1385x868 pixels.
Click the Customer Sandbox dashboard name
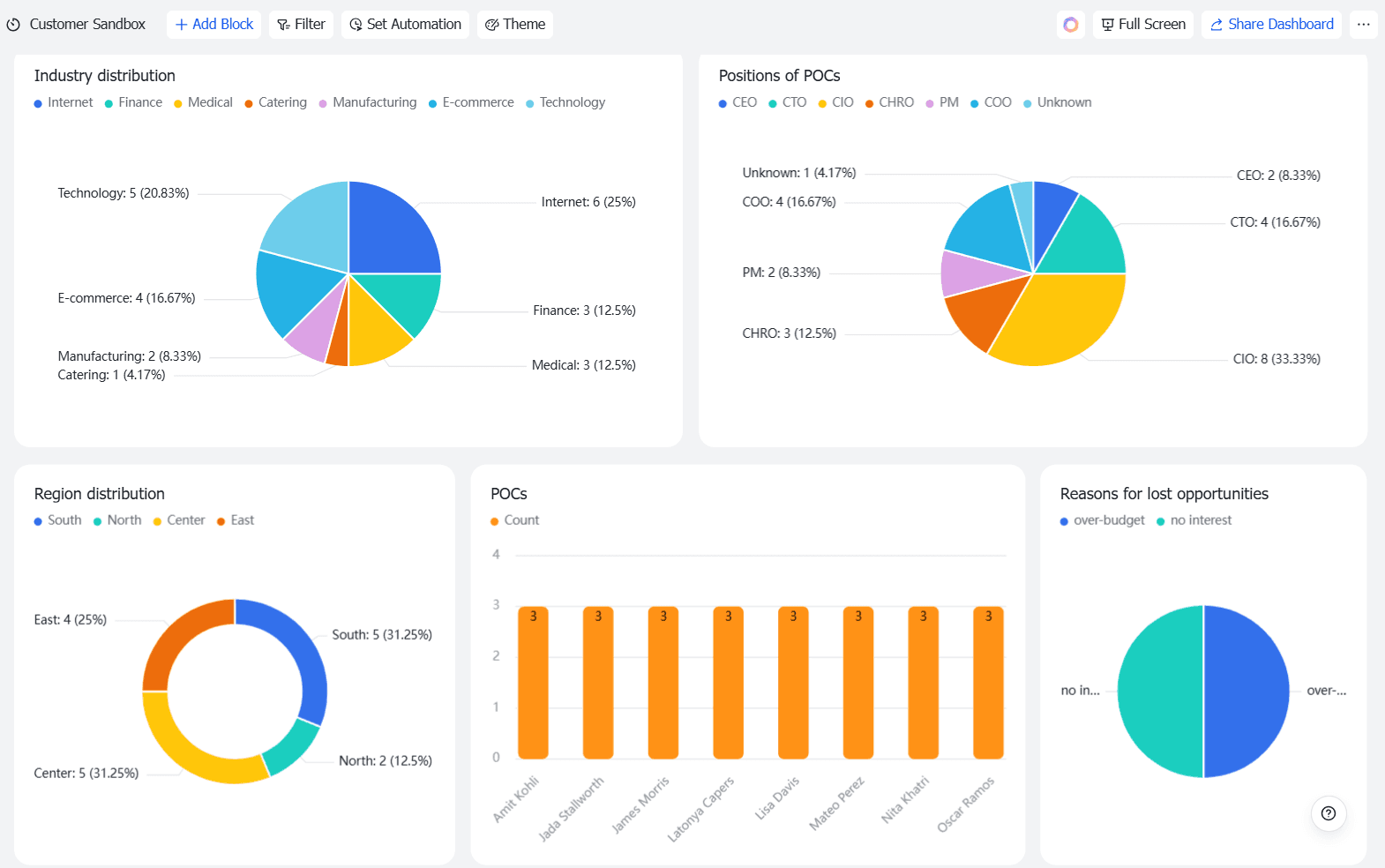click(87, 25)
